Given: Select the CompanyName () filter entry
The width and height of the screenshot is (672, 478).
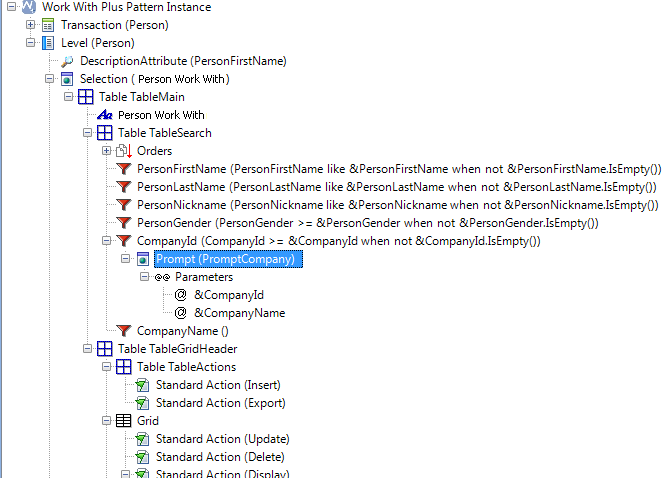Looking at the screenshot, I should click(182, 330).
